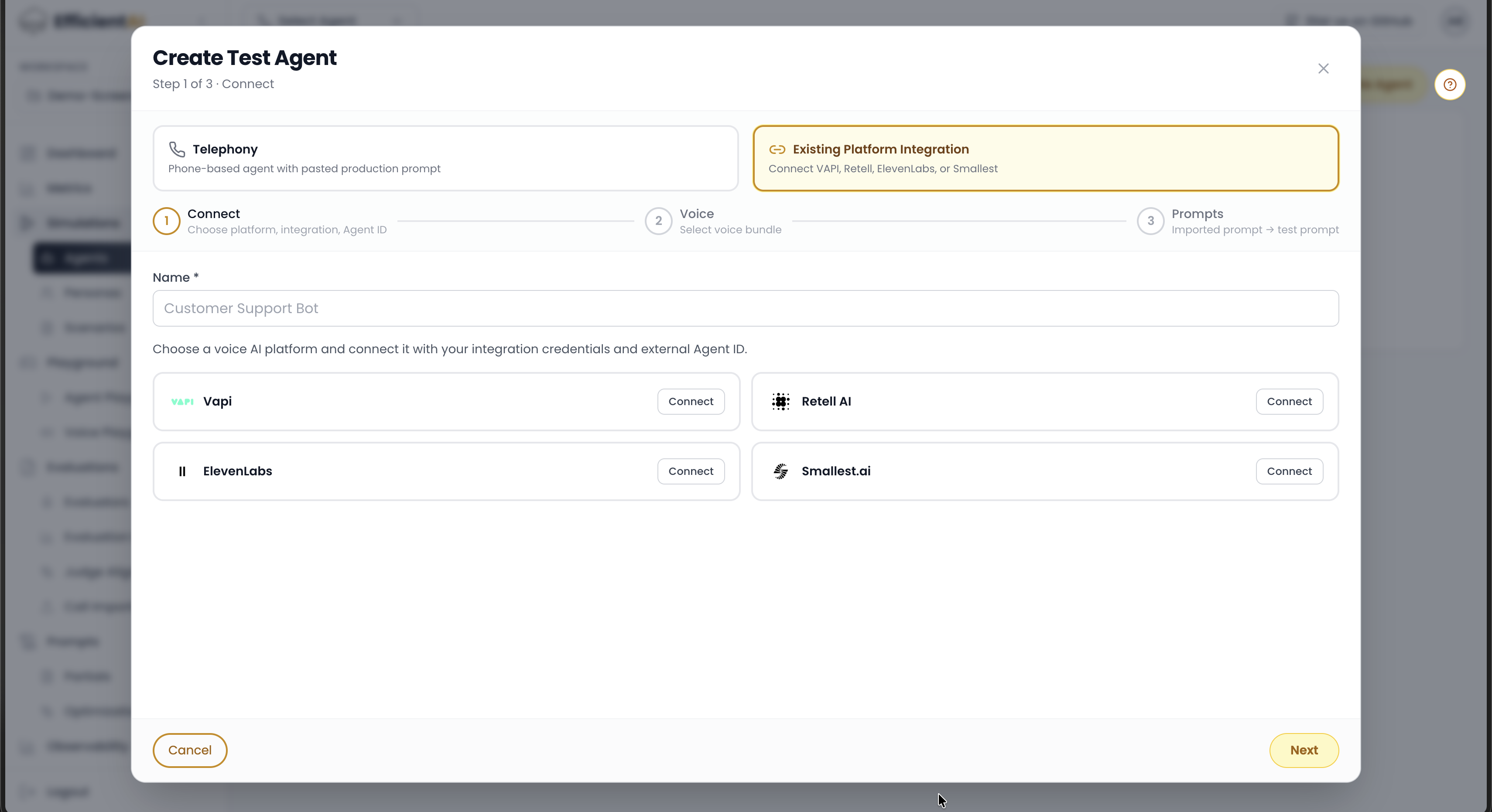This screenshot has height=812, width=1492.
Task: Connect the Vapi platform
Action: (691, 401)
